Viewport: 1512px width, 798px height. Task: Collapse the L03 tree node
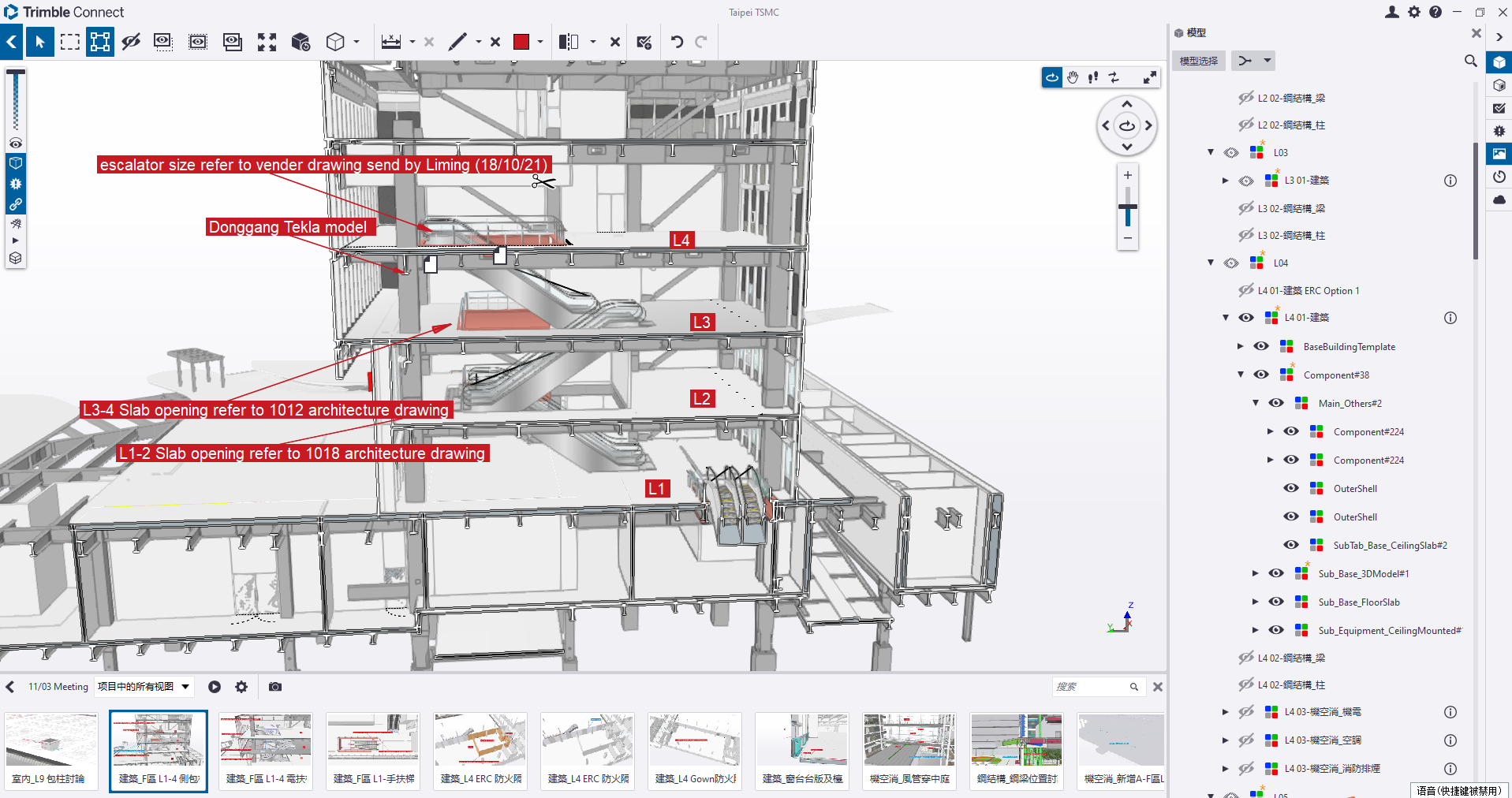[x=1211, y=152]
